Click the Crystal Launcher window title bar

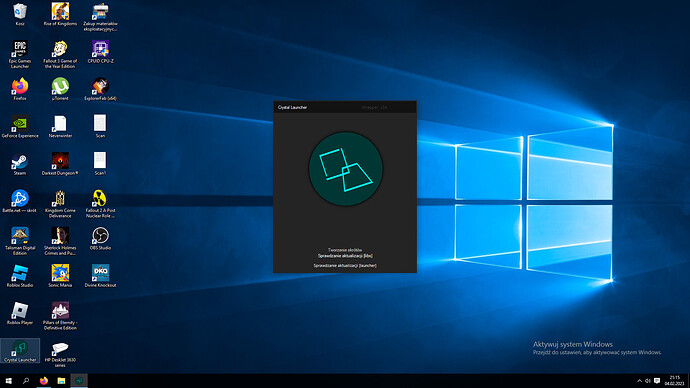coord(345,107)
